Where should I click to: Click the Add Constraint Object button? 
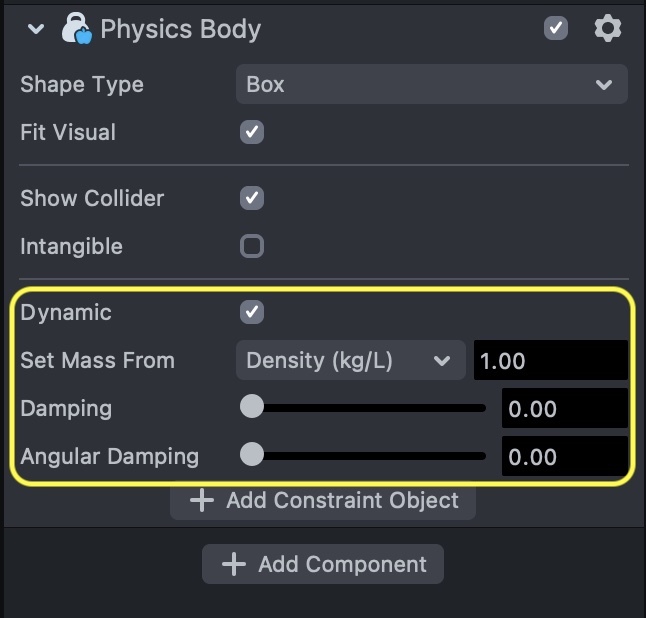coord(323,500)
